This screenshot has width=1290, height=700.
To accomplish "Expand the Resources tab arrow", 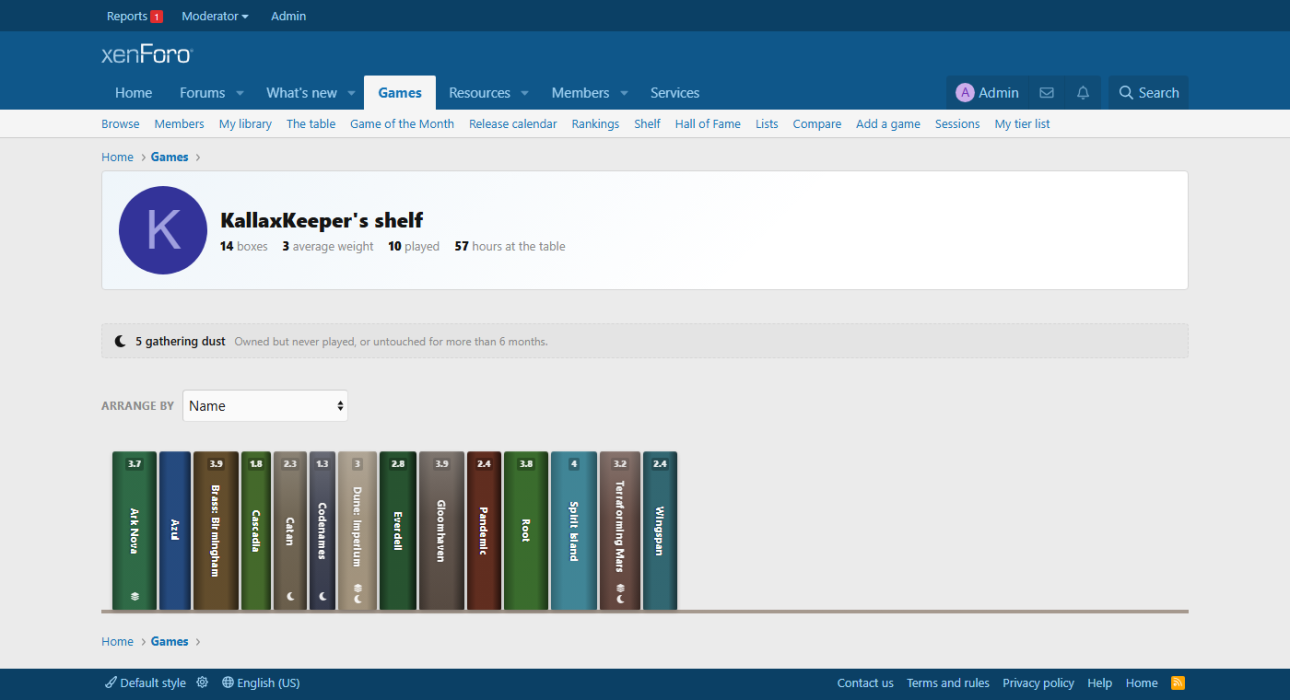I will pyautogui.click(x=524, y=93).
